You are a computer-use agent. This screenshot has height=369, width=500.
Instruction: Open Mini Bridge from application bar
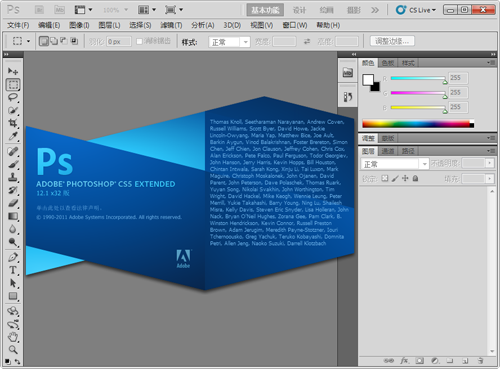point(59,10)
